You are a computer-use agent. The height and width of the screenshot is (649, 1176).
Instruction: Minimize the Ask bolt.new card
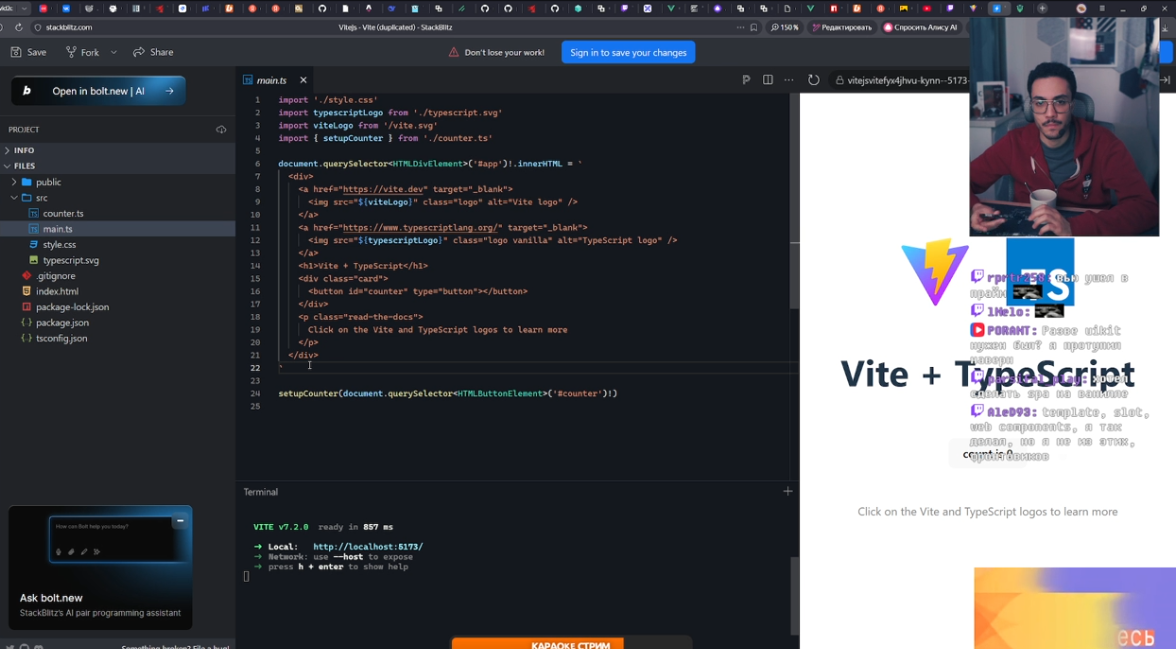[180, 520]
